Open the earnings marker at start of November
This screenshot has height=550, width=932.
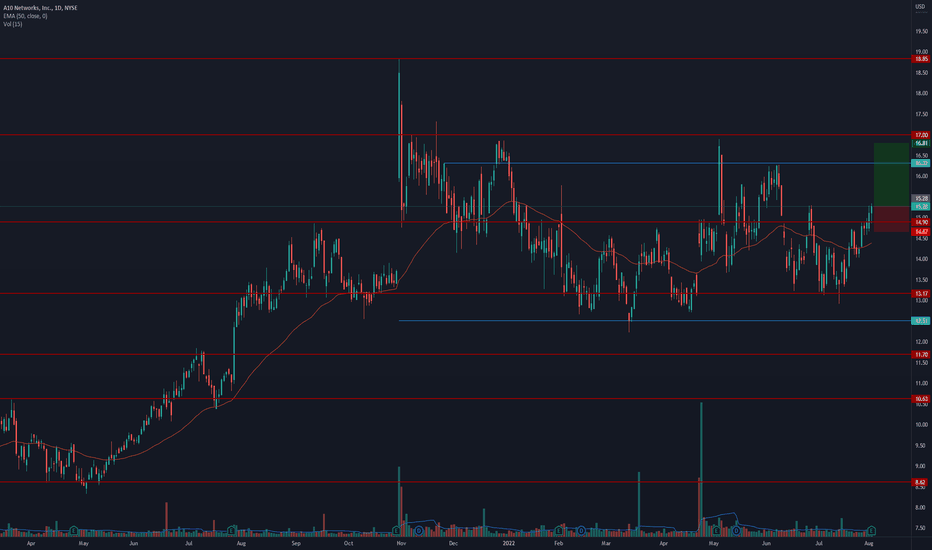click(x=396, y=530)
